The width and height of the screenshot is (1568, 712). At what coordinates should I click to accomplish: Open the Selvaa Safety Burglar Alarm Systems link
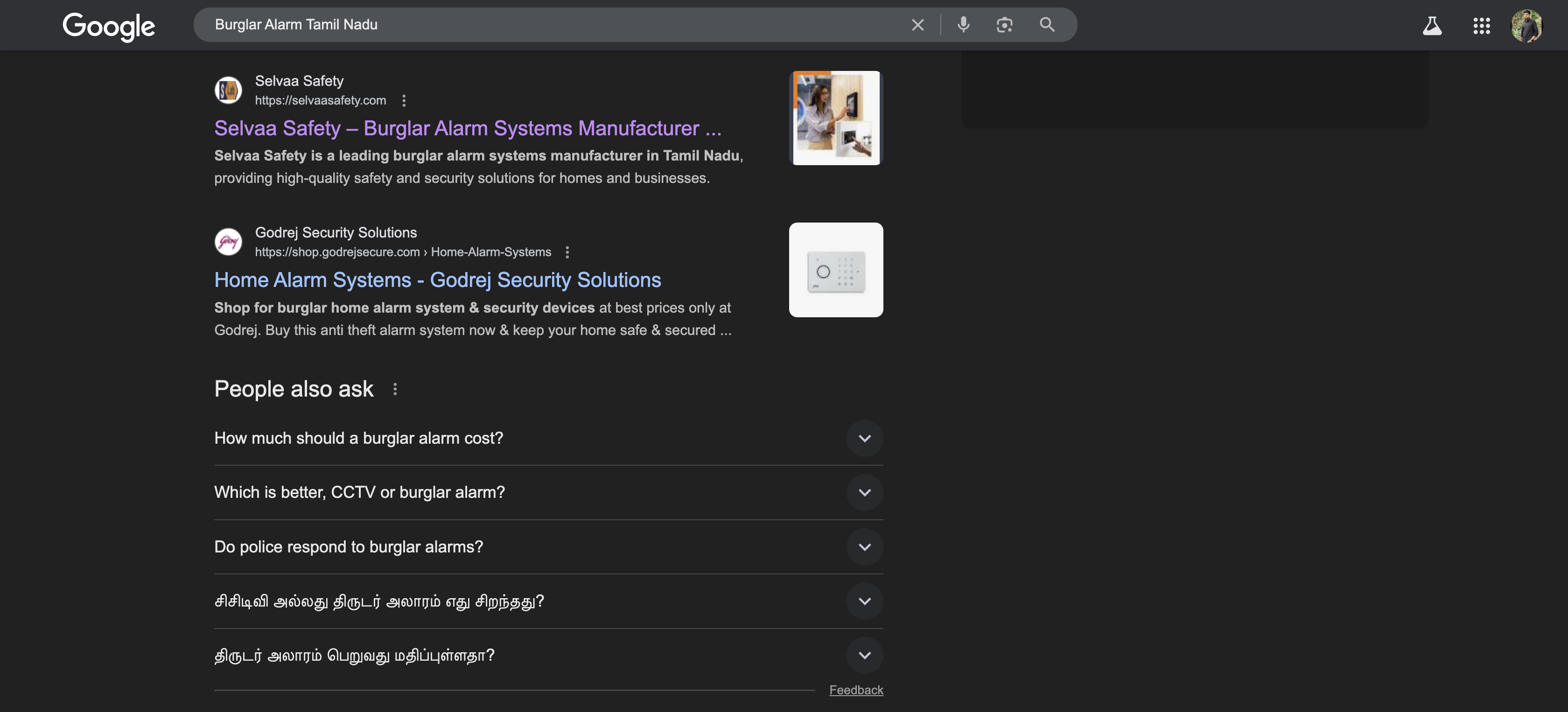[x=468, y=128]
